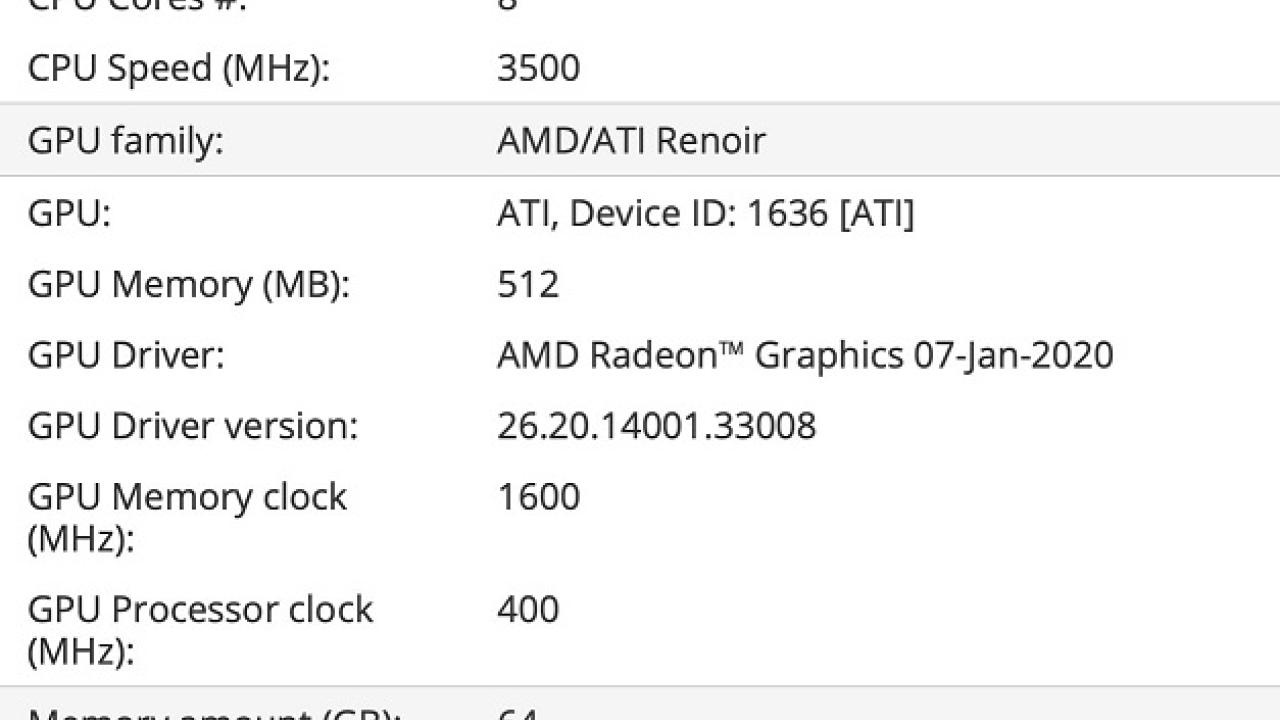Image resolution: width=1280 pixels, height=720 pixels.
Task: Click the GPU Driver version label
Action: point(192,427)
